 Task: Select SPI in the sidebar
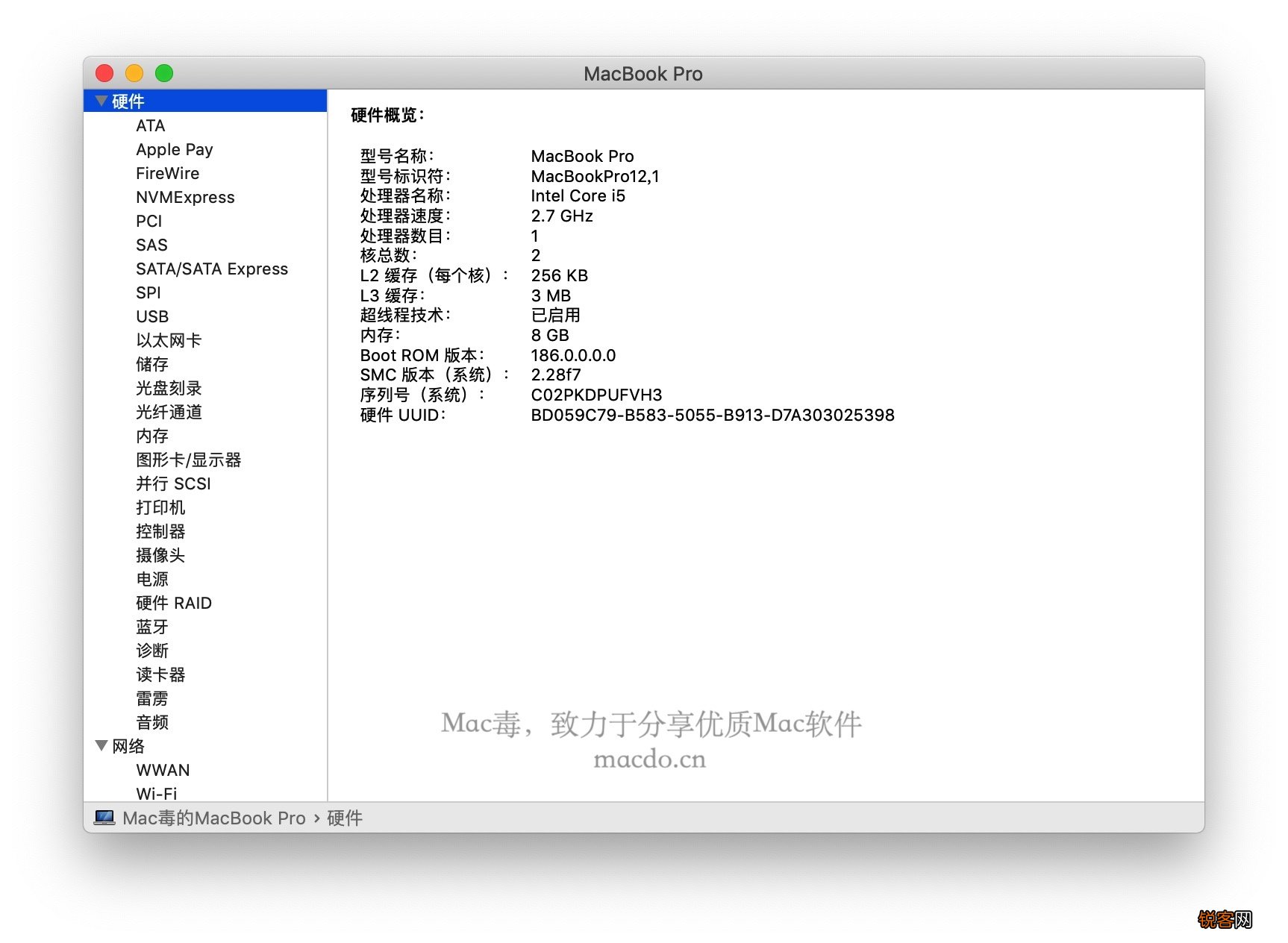pyautogui.click(x=148, y=292)
